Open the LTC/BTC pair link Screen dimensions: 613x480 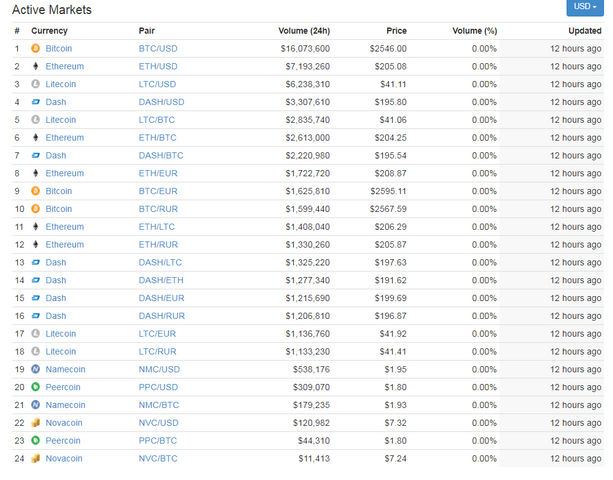[x=157, y=120]
